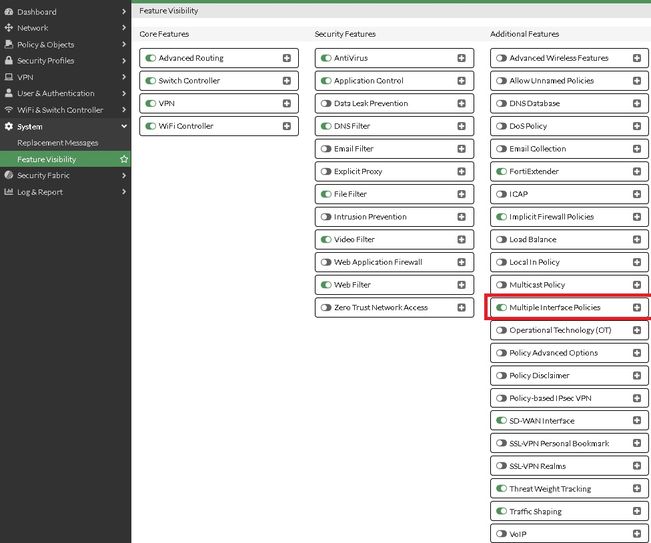
Task: Collapse the System menu chevron
Action: (x=124, y=127)
